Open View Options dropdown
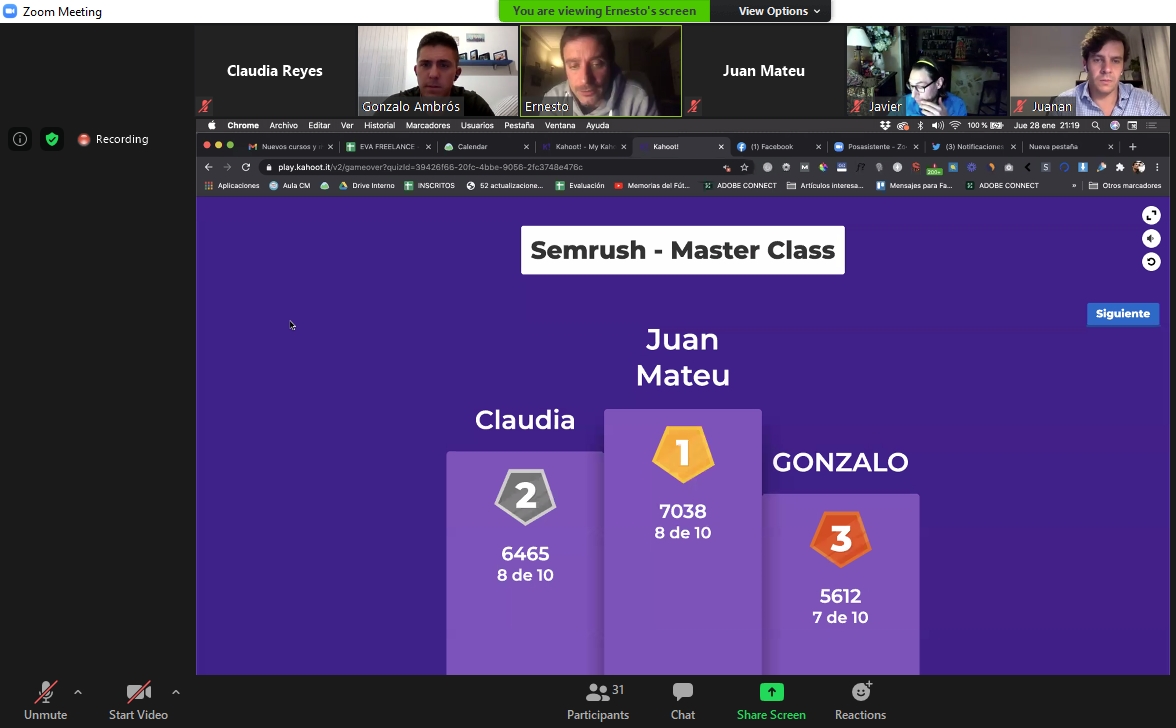Image resolution: width=1176 pixels, height=728 pixels. 778,11
